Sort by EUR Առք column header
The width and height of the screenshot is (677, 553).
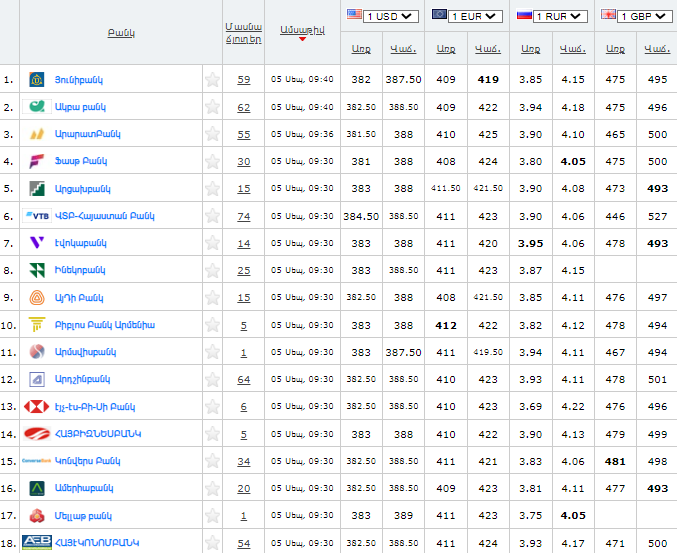[x=446, y=49]
